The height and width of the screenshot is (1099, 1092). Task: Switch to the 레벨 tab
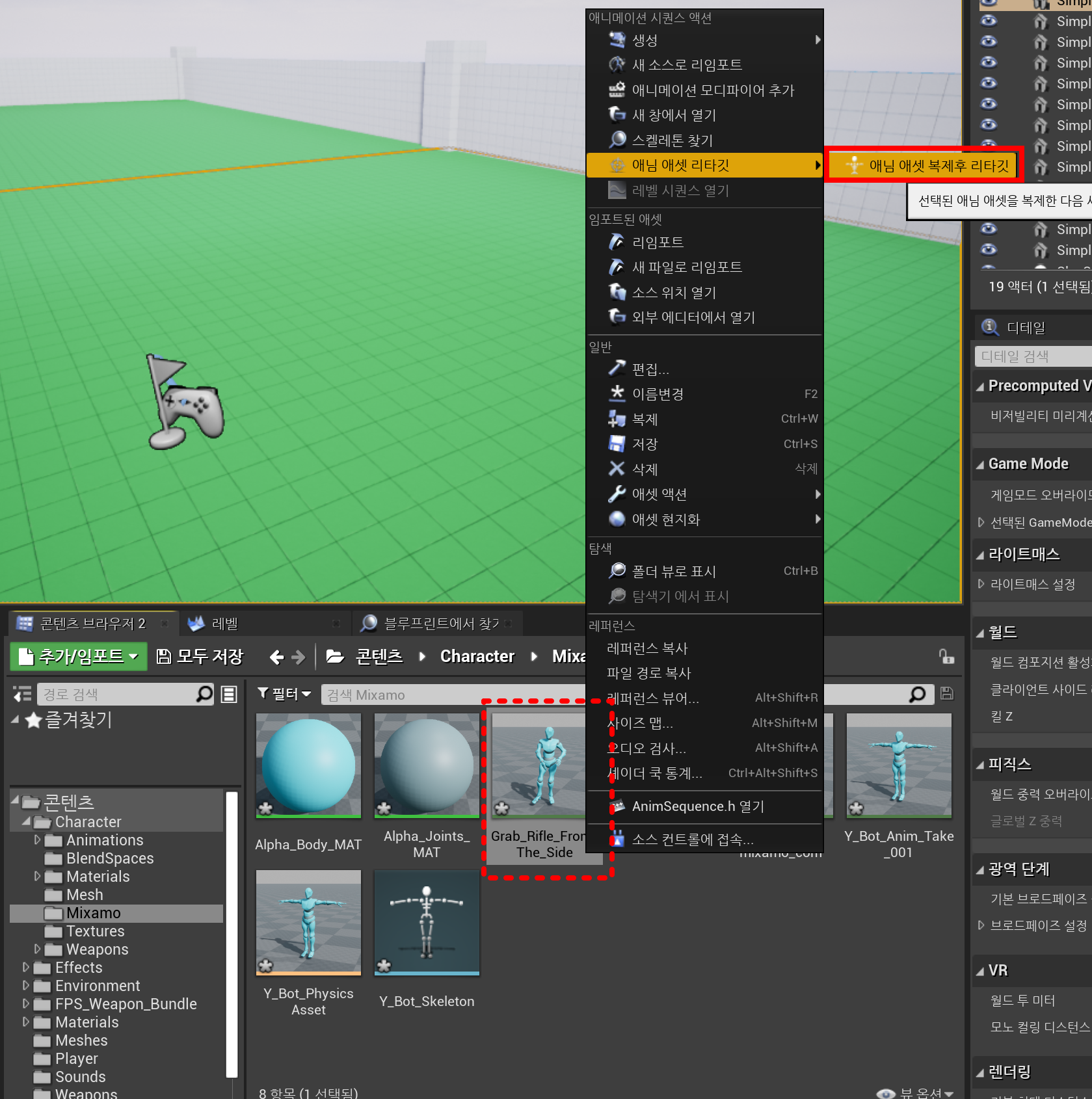(224, 624)
